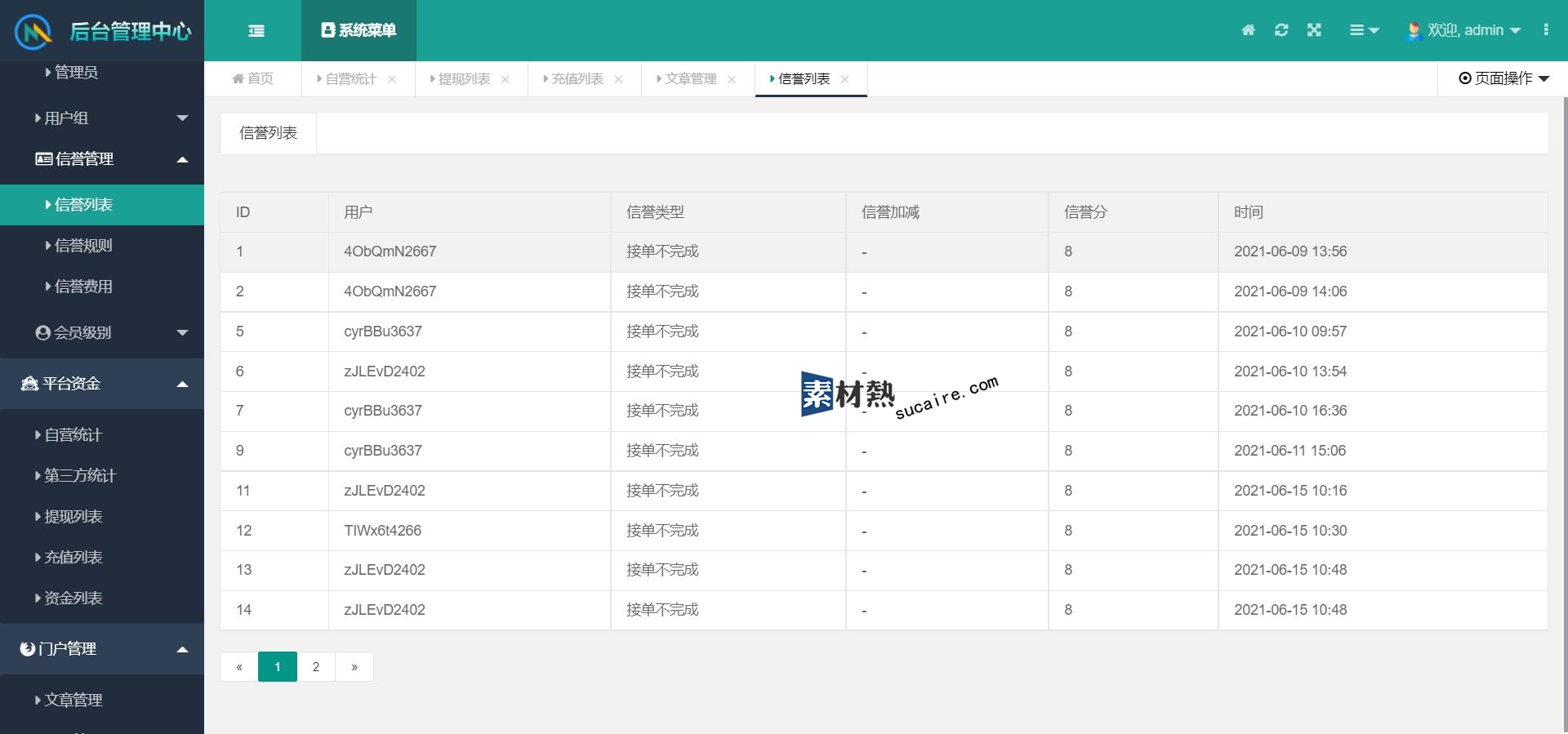Close the 信誉列表 tab
The width and height of the screenshot is (1568, 734).
(845, 79)
